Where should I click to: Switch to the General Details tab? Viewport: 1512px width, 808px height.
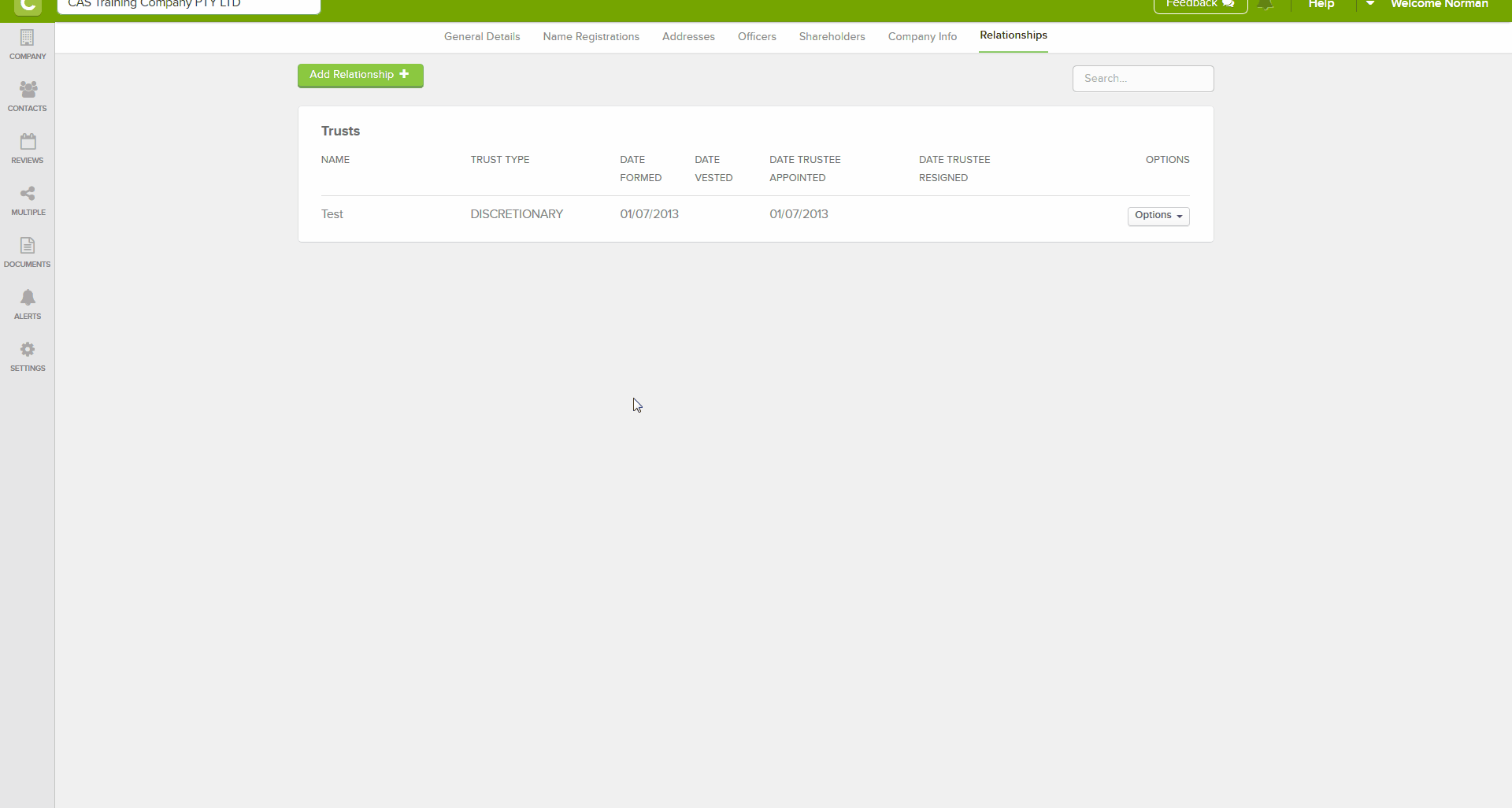(x=482, y=37)
